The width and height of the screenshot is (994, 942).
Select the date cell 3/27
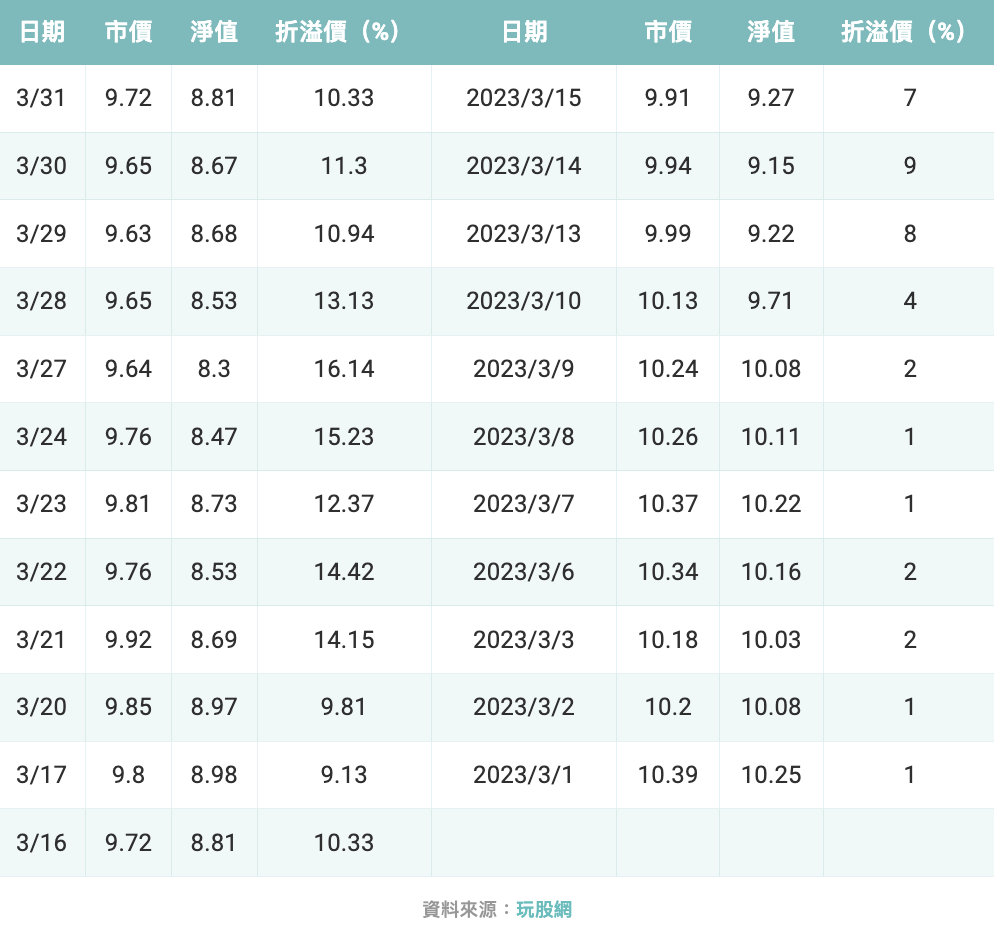tap(41, 369)
